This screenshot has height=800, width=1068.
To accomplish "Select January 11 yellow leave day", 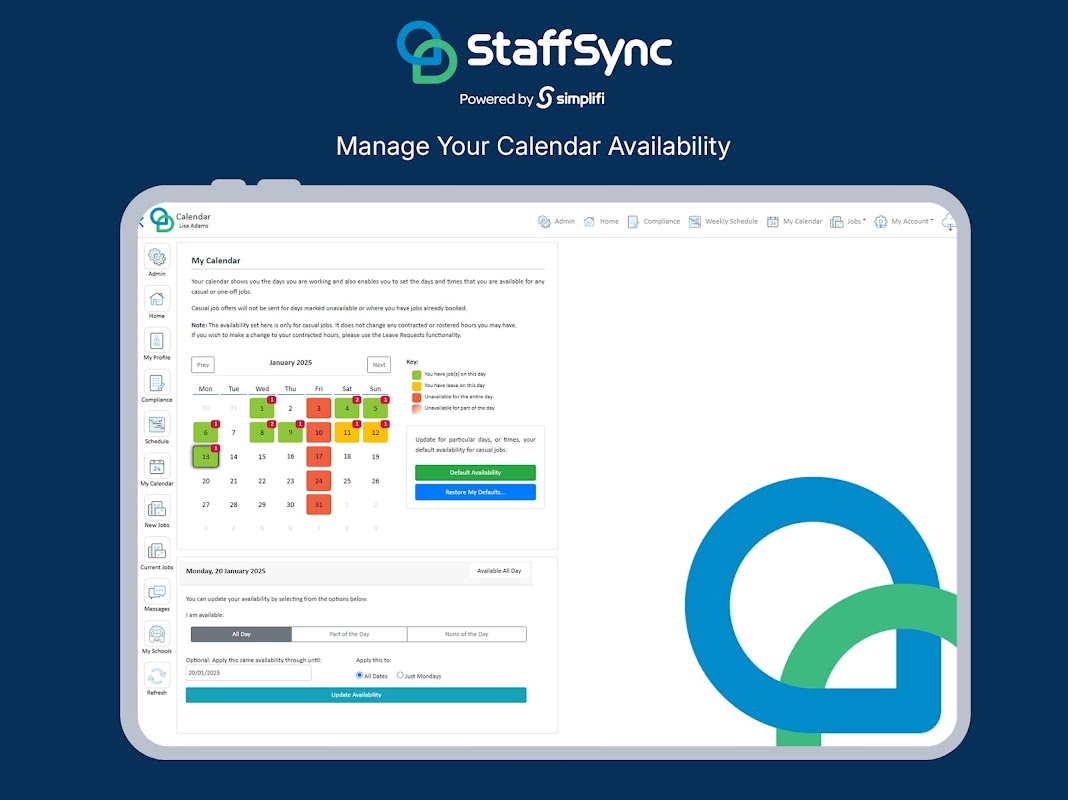I will click(x=347, y=432).
